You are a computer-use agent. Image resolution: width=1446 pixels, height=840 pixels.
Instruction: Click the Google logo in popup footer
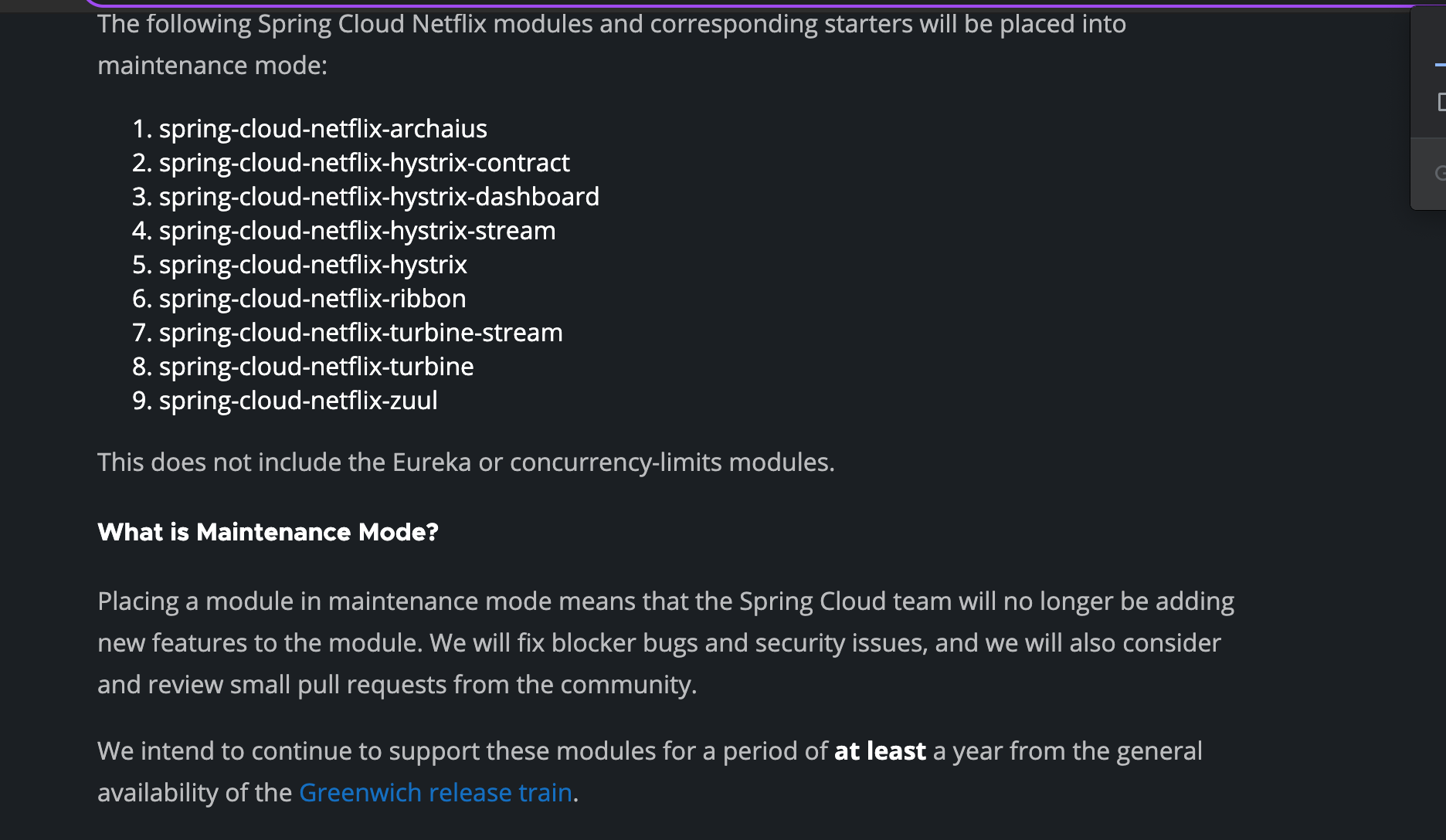pos(1441,173)
